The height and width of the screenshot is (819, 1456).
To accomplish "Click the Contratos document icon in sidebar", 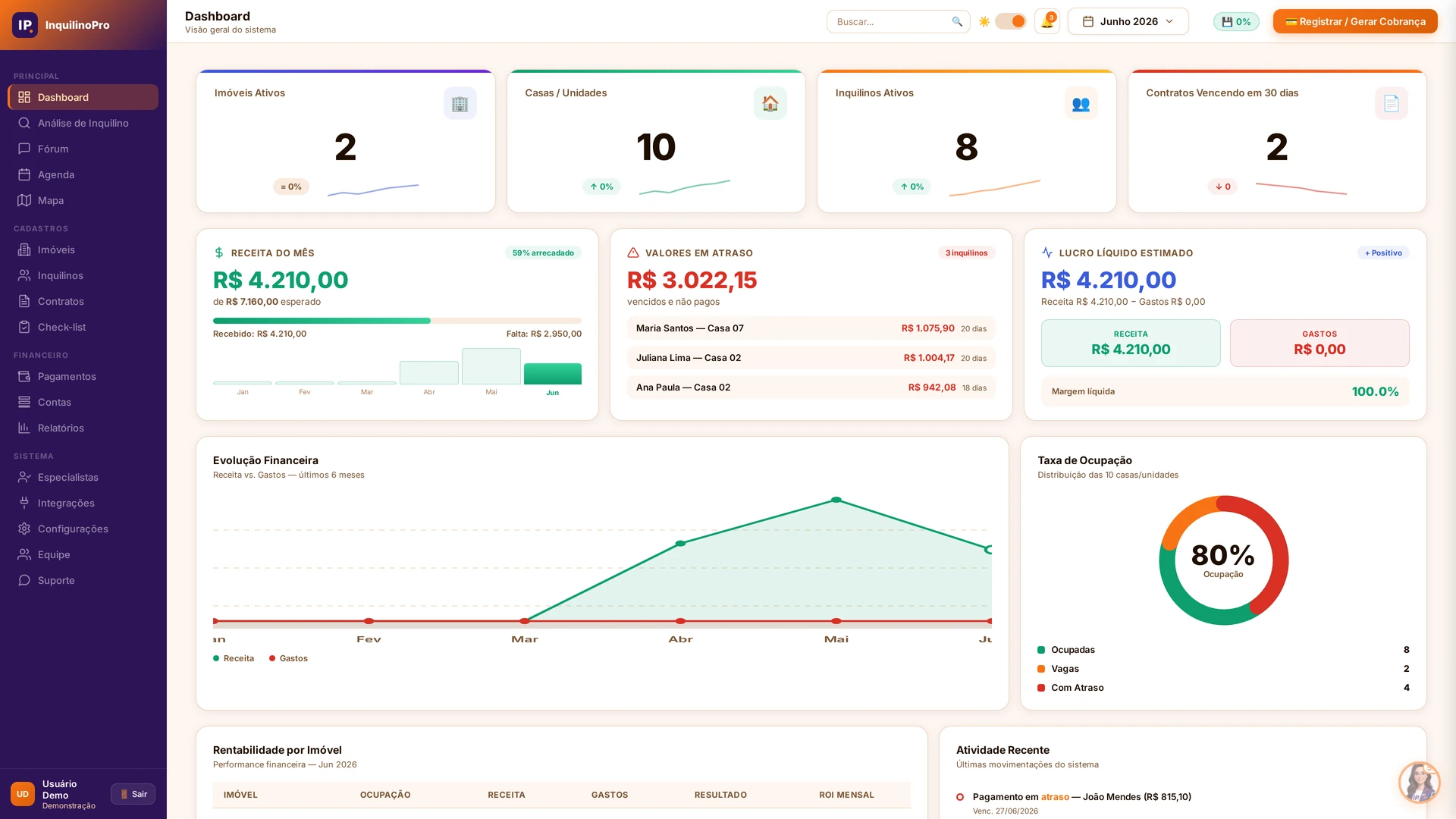I will (x=24, y=301).
